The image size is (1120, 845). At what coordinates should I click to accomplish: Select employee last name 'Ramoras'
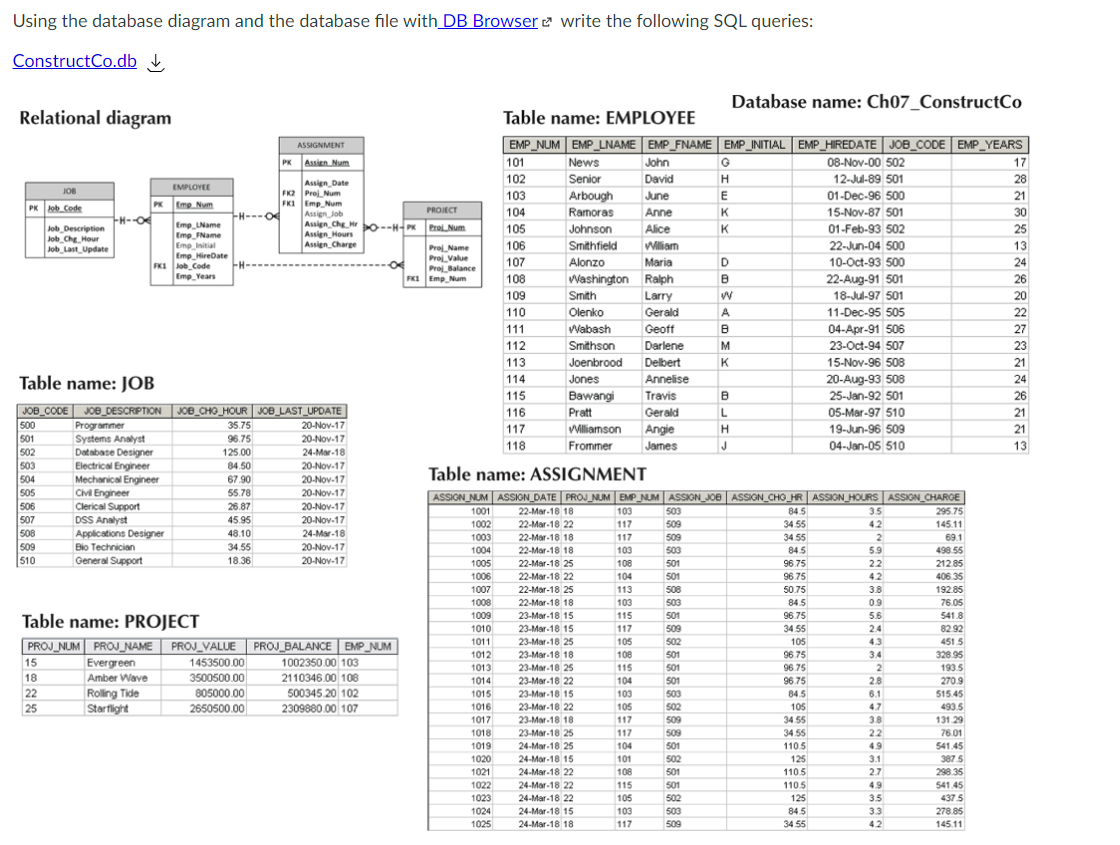tap(591, 212)
